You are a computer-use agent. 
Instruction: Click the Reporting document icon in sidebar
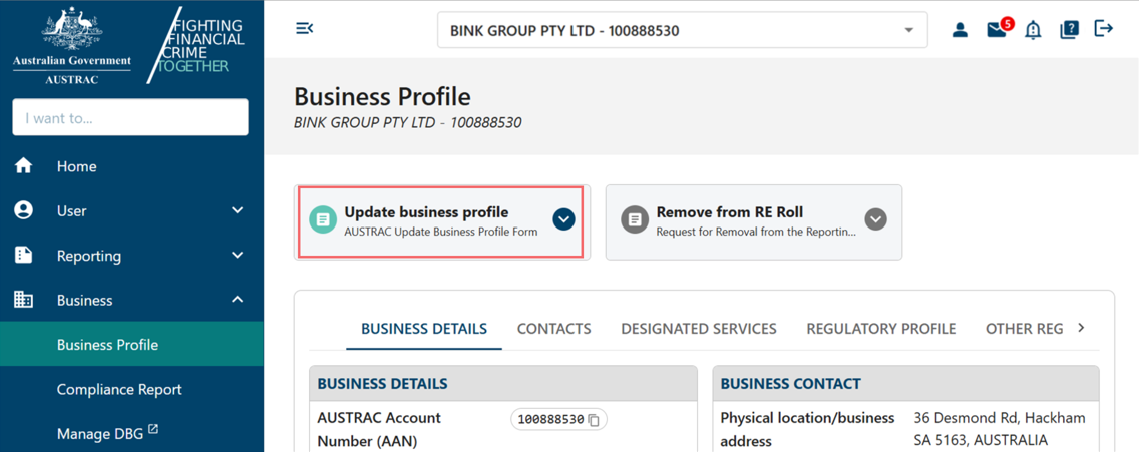coord(24,256)
